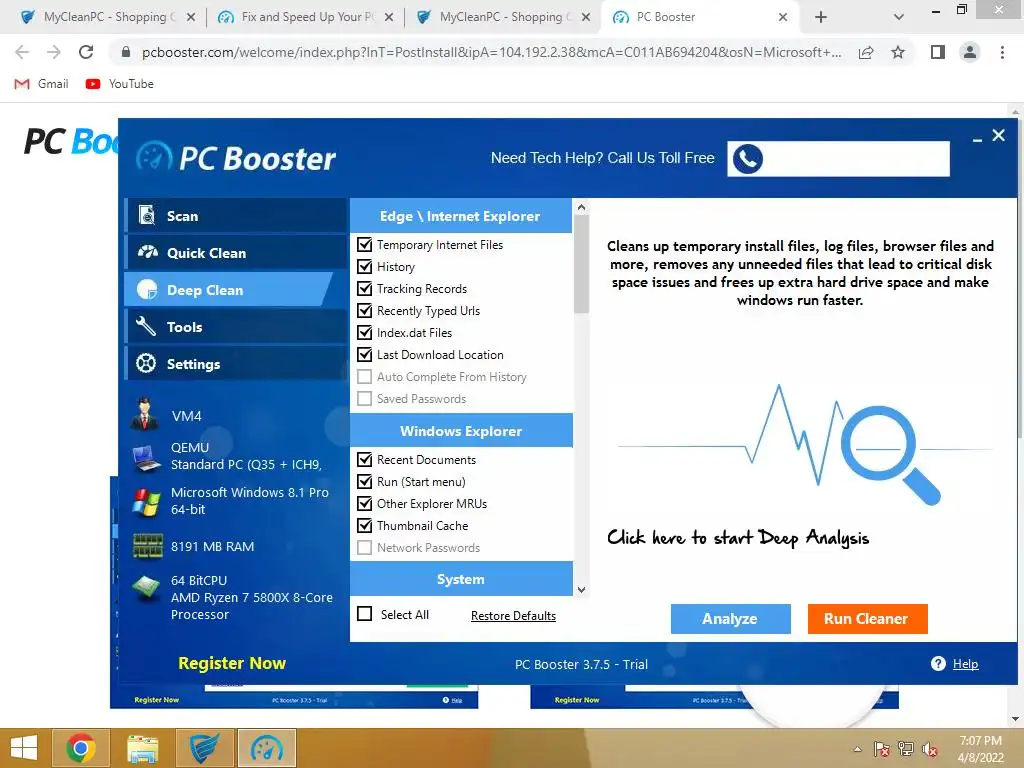Open the Settings section
Image resolution: width=1024 pixels, height=768 pixels.
pyautogui.click(x=236, y=364)
